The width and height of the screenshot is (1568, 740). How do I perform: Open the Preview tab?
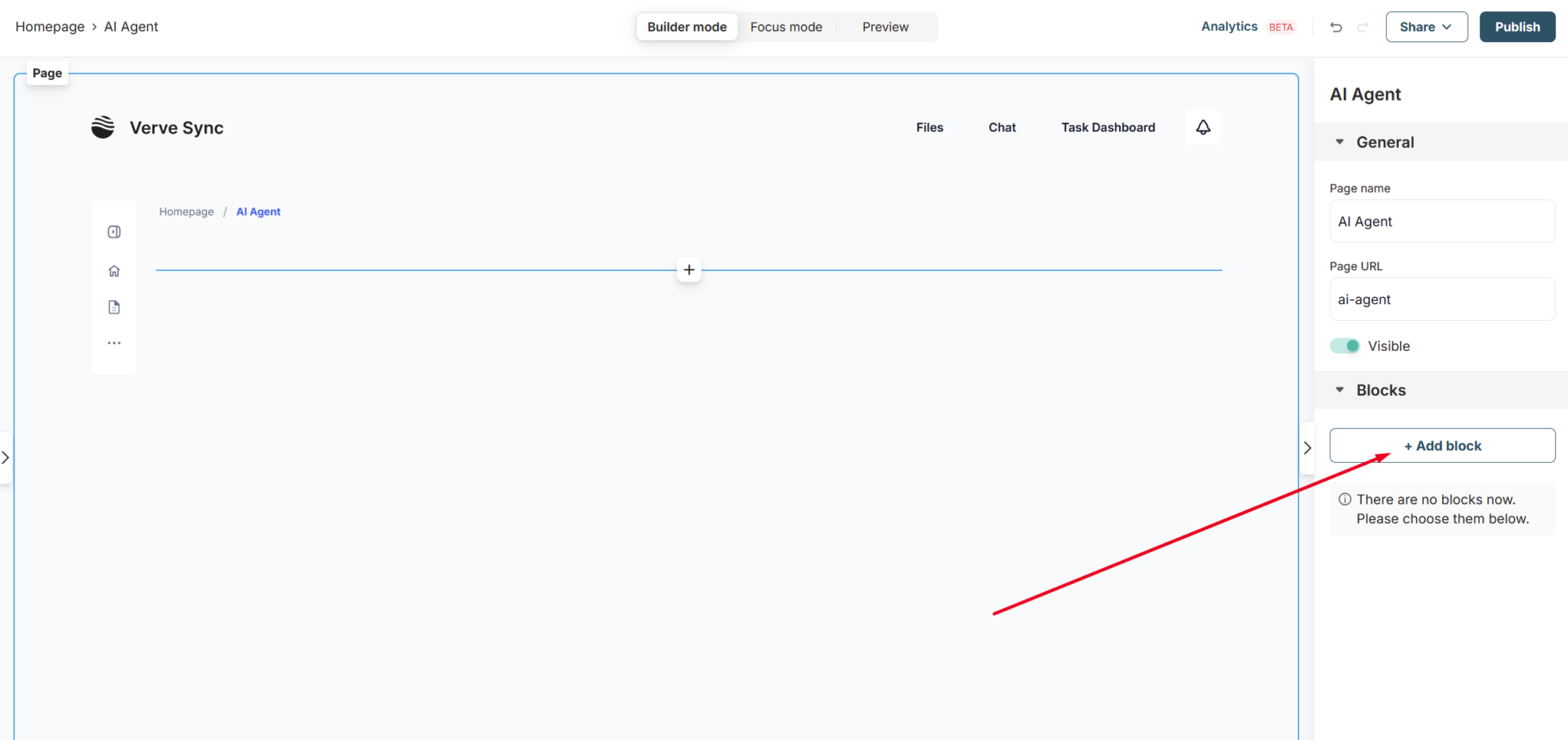click(885, 26)
